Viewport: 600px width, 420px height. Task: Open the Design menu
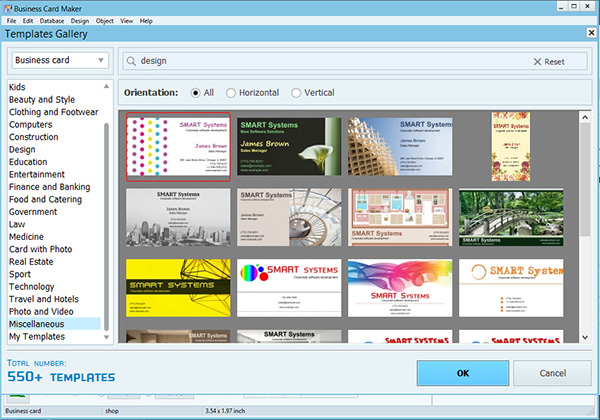80,20
